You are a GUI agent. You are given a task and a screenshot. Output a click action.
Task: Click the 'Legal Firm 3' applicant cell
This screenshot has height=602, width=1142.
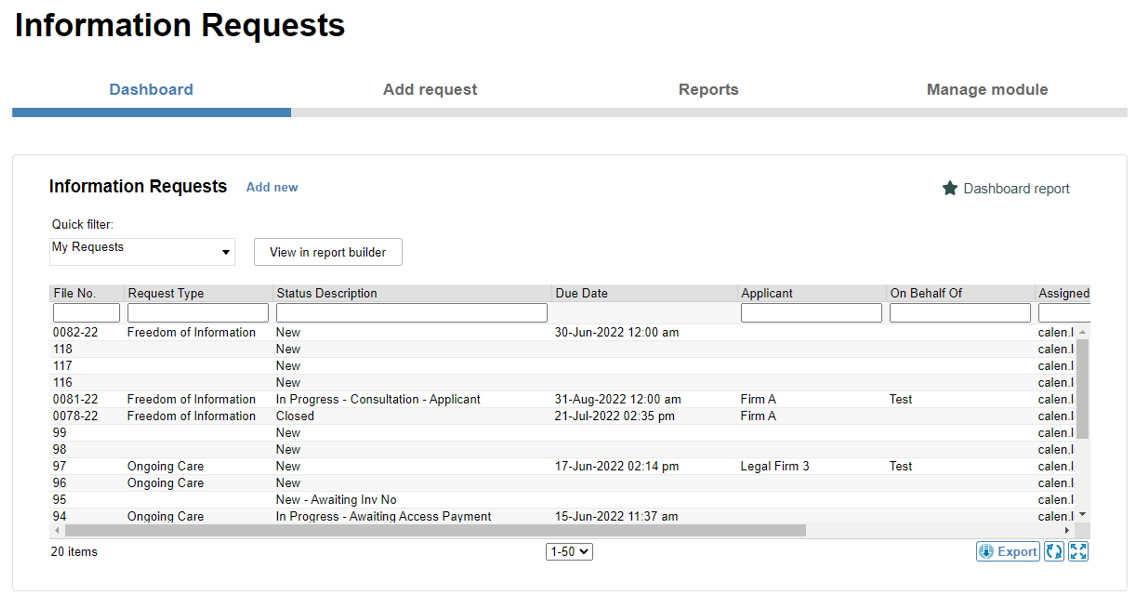coord(775,466)
